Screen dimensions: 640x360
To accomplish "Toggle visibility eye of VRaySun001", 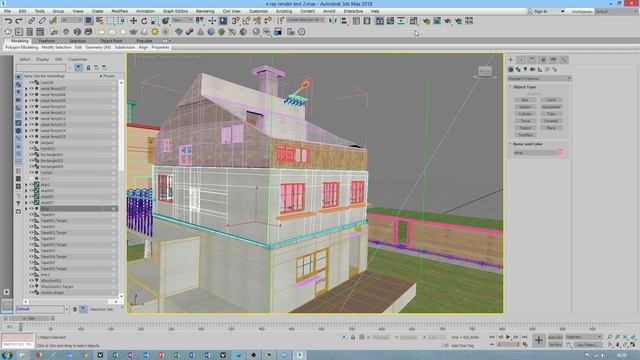I will click(x=31, y=280).
